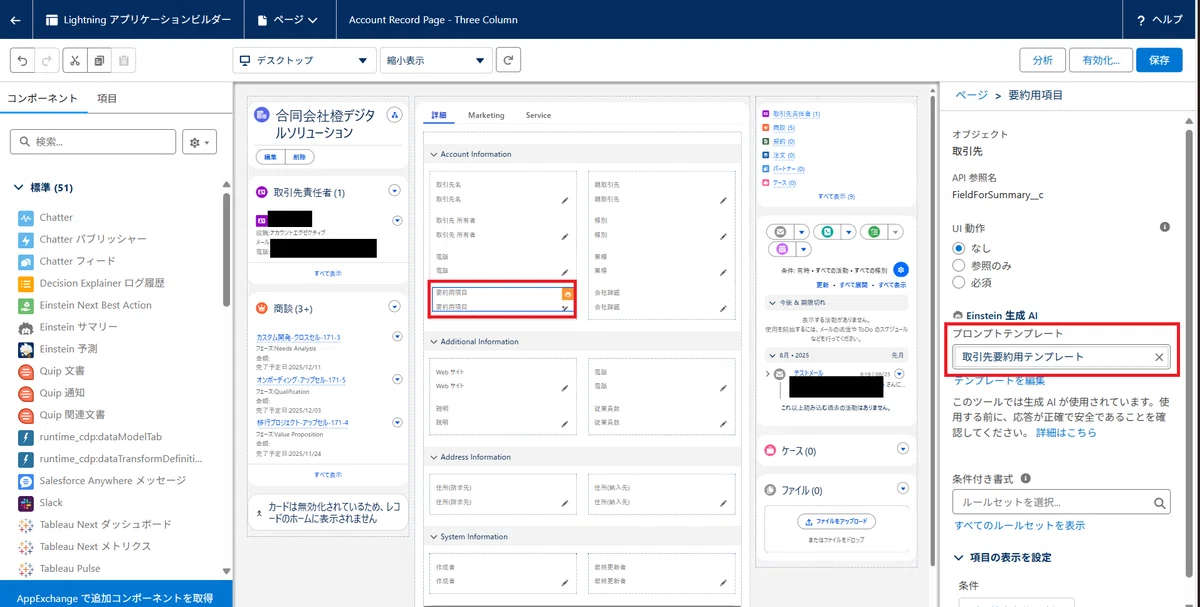
Task: Open the component list settings gear
Action: tap(200, 142)
